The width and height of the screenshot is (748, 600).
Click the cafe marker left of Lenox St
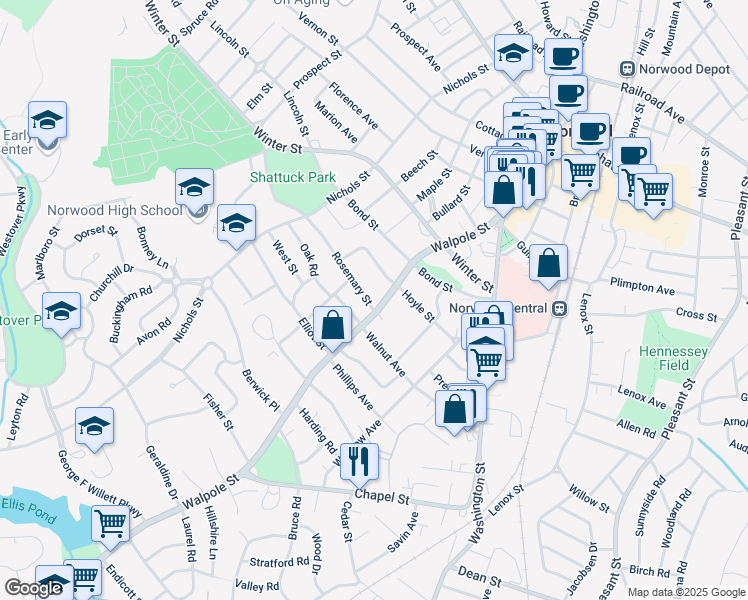[x=591, y=133]
